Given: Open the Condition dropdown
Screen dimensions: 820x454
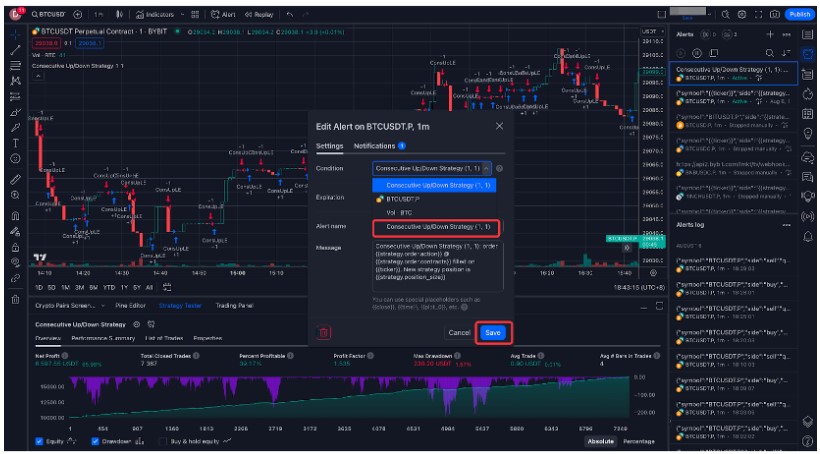Looking at the screenshot, I should 432,168.
